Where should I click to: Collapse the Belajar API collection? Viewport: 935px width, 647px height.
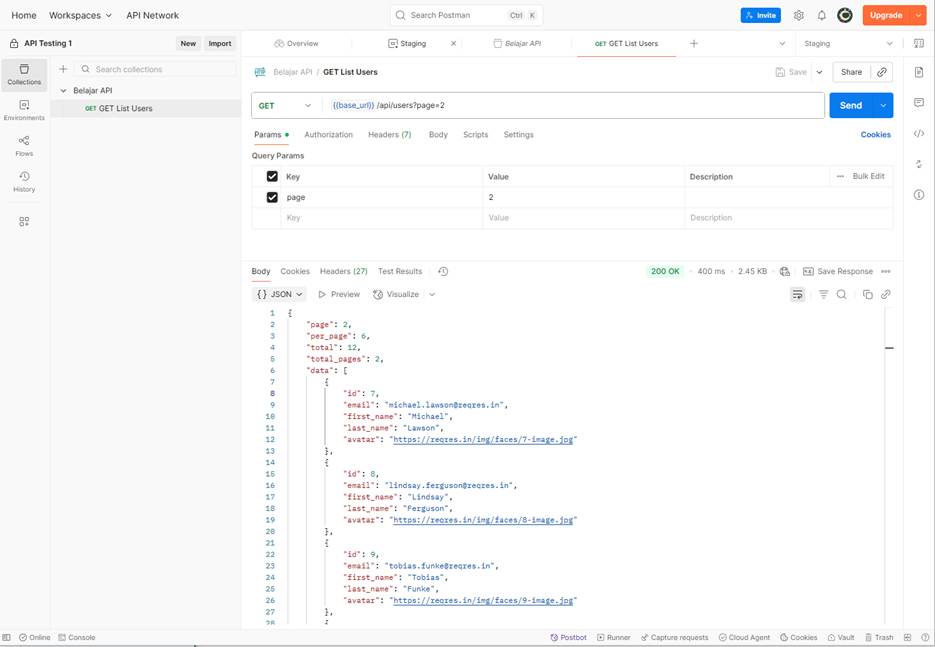64,90
